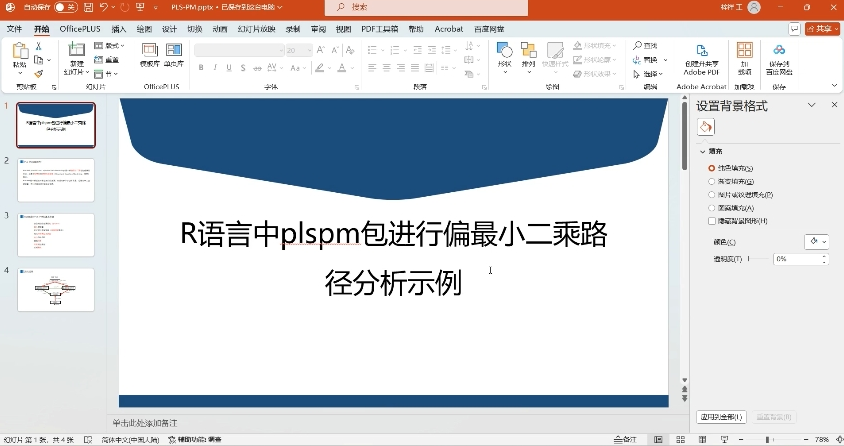Toggle Underline formatting button
Image resolution: width=844 pixels, height=446 pixels.
click(229, 68)
